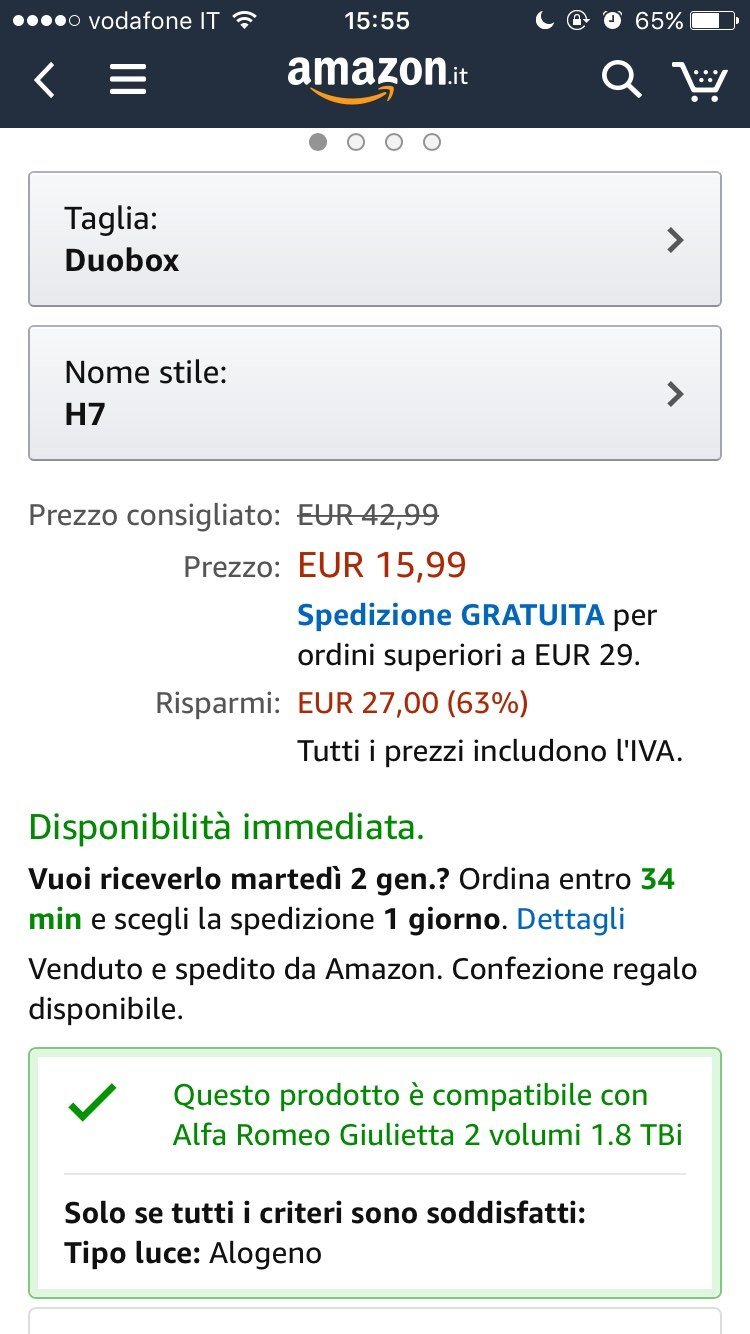The width and height of the screenshot is (750, 1334).
Task: Tap the back arrow icon
Action: (x=44, y=79)
